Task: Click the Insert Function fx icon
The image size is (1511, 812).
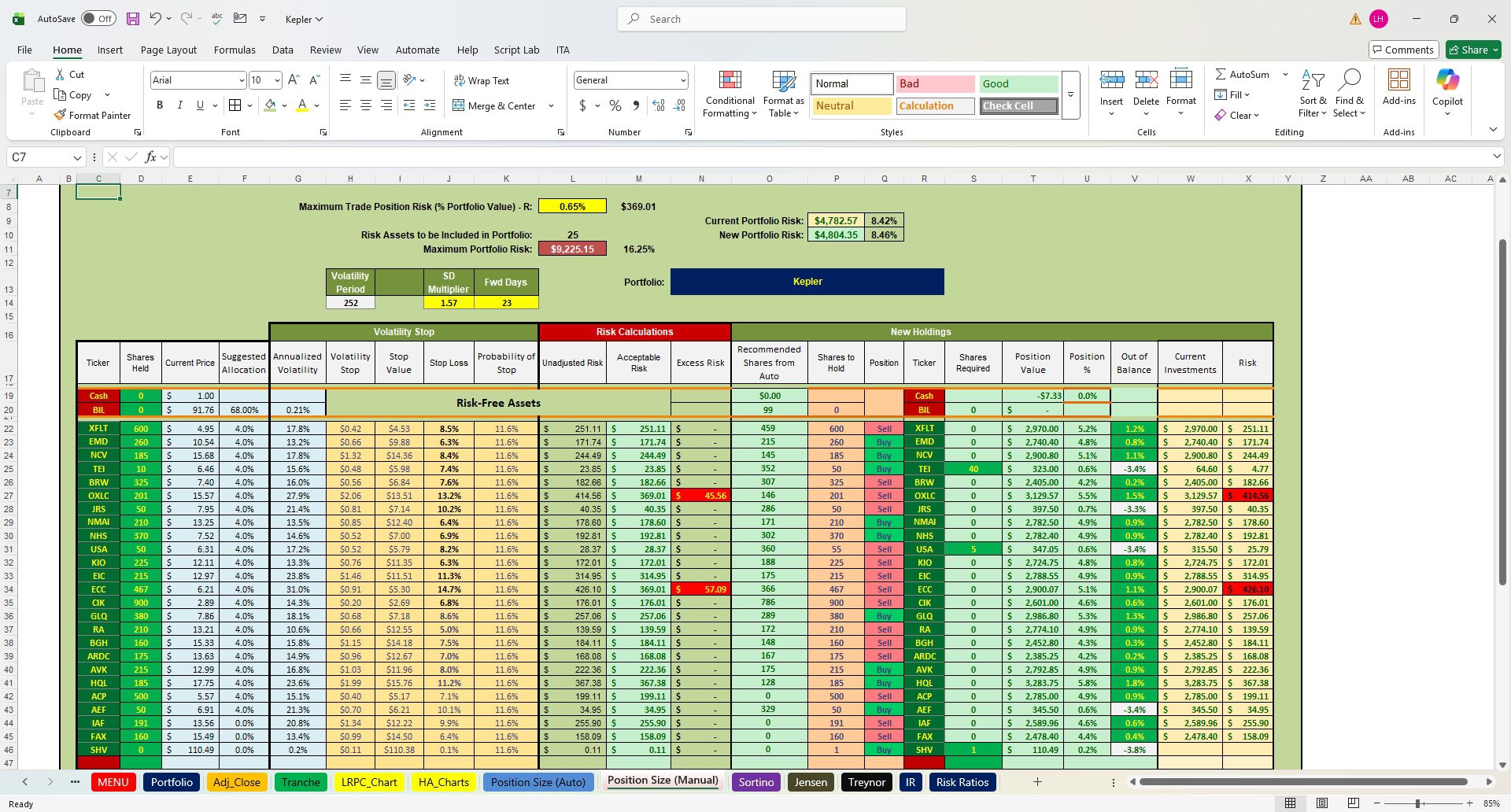Action: (150, 157)
